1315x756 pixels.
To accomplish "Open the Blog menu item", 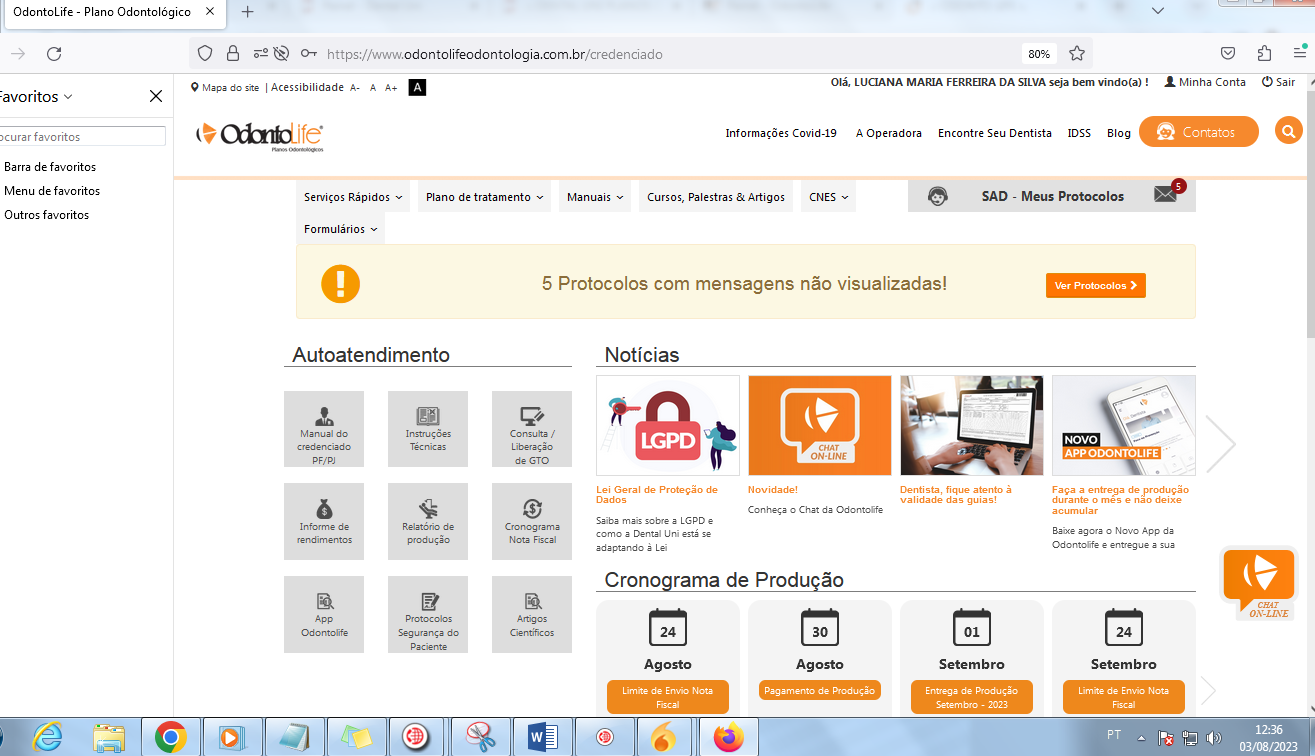I will coord(1119,133).
